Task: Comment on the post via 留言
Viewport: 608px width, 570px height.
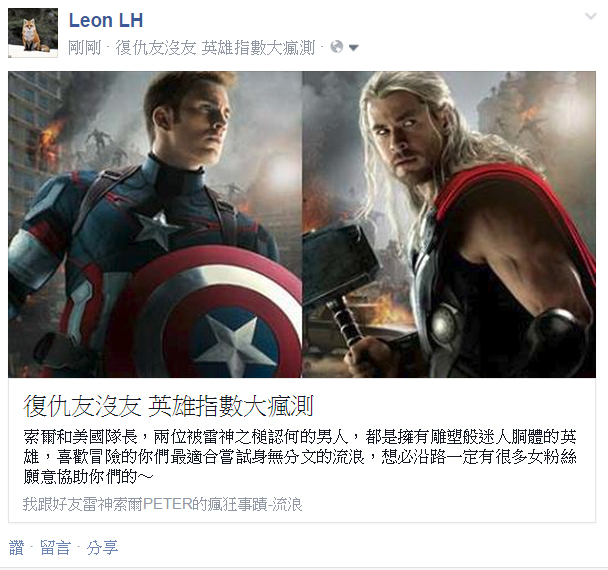Action: [x=55, y=548]
